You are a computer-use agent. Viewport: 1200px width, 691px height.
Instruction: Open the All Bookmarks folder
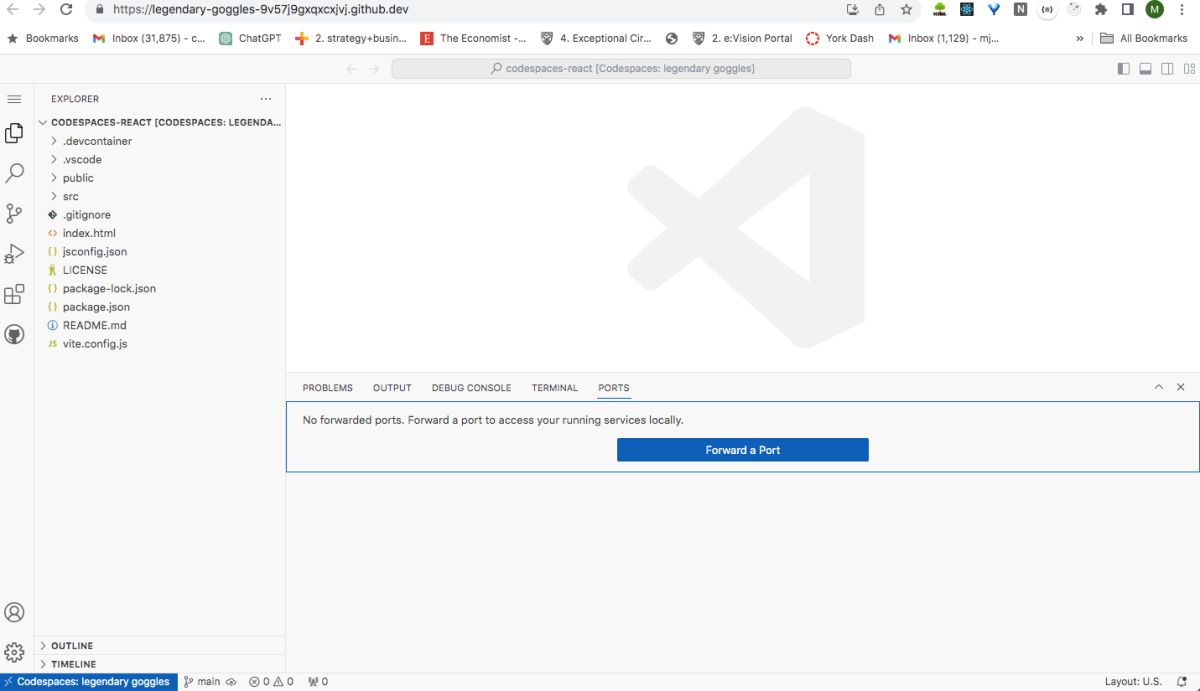1144,38
